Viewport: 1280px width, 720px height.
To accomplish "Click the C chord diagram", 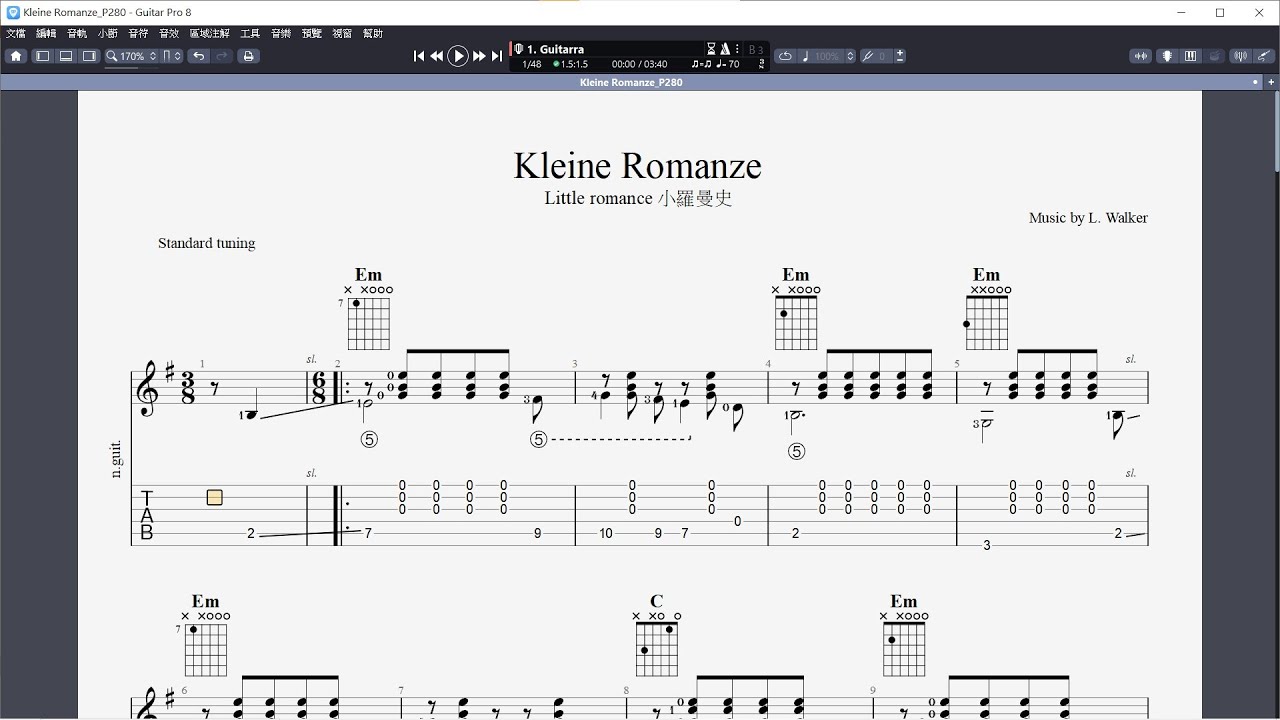I will tap(656, 635).
